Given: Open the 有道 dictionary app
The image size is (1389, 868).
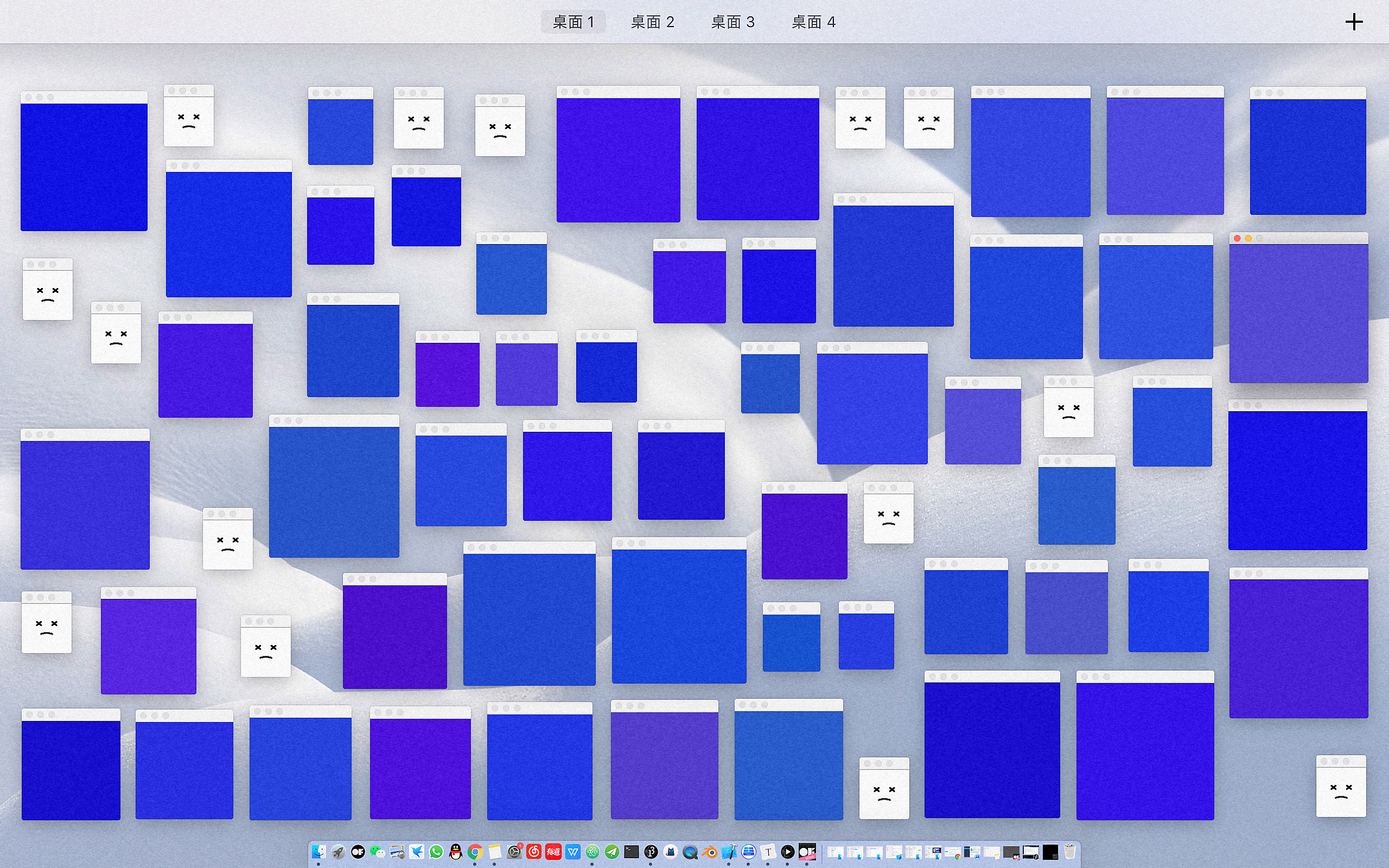Looking at the screenshot, I should [553, 852].
